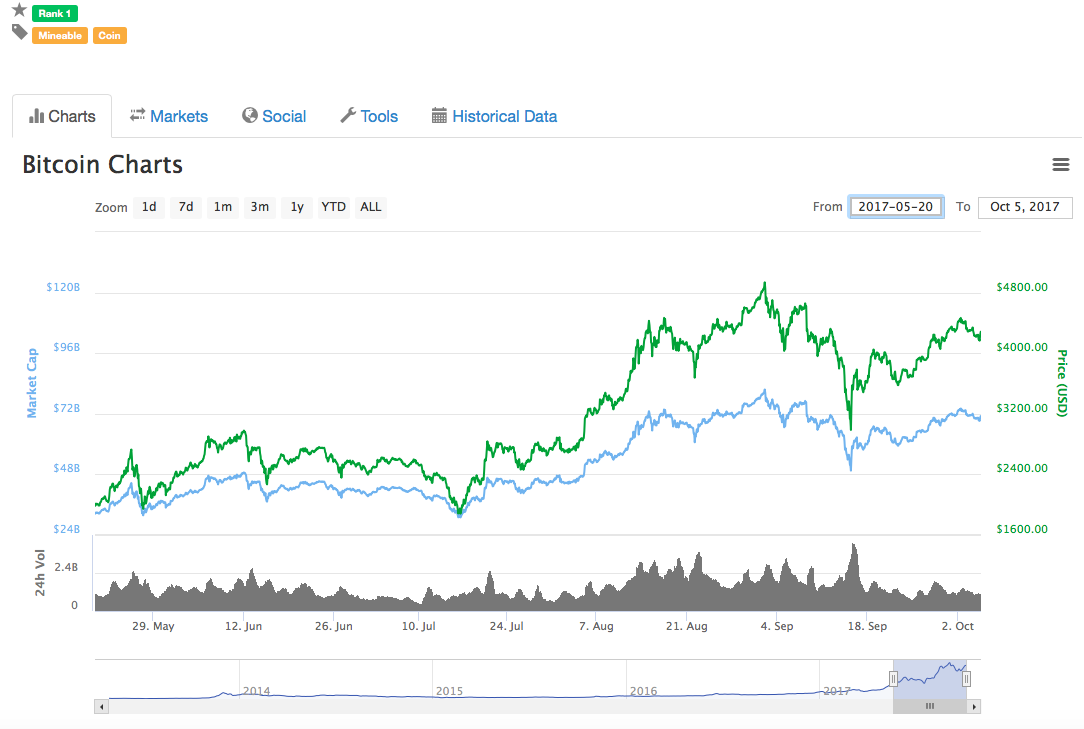Viewport: 1084px width, 729px height.
Task: Set chart zoom to YTD
Action: [x=334, y=207]
